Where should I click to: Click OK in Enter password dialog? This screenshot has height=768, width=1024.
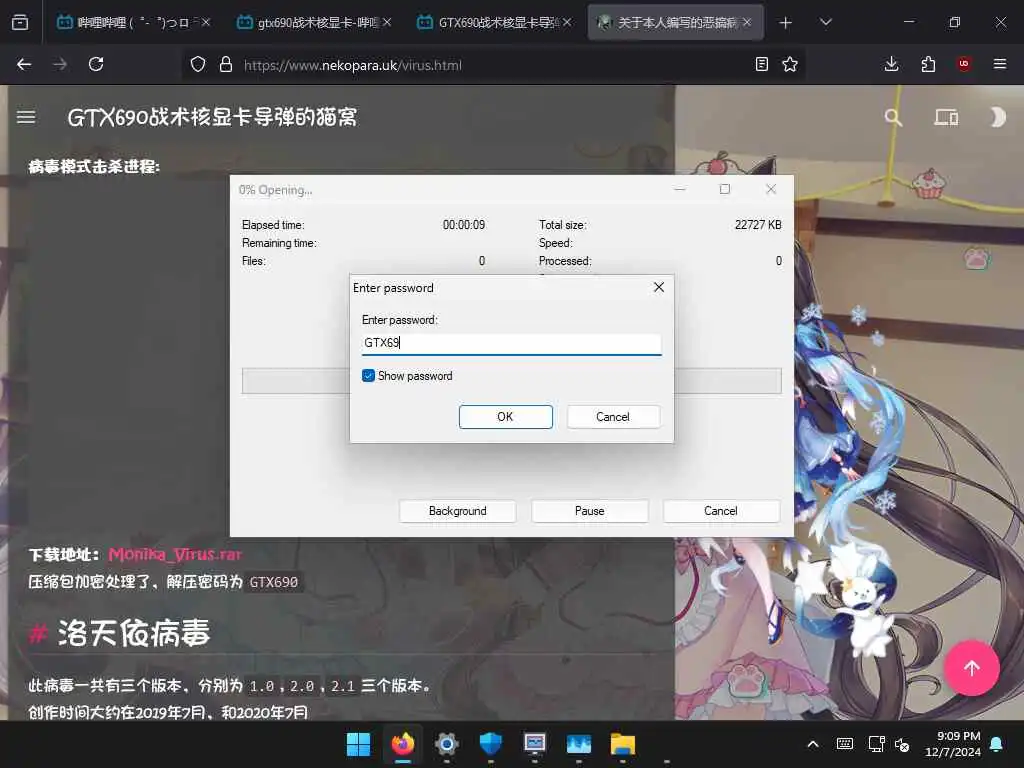[505, 417]
